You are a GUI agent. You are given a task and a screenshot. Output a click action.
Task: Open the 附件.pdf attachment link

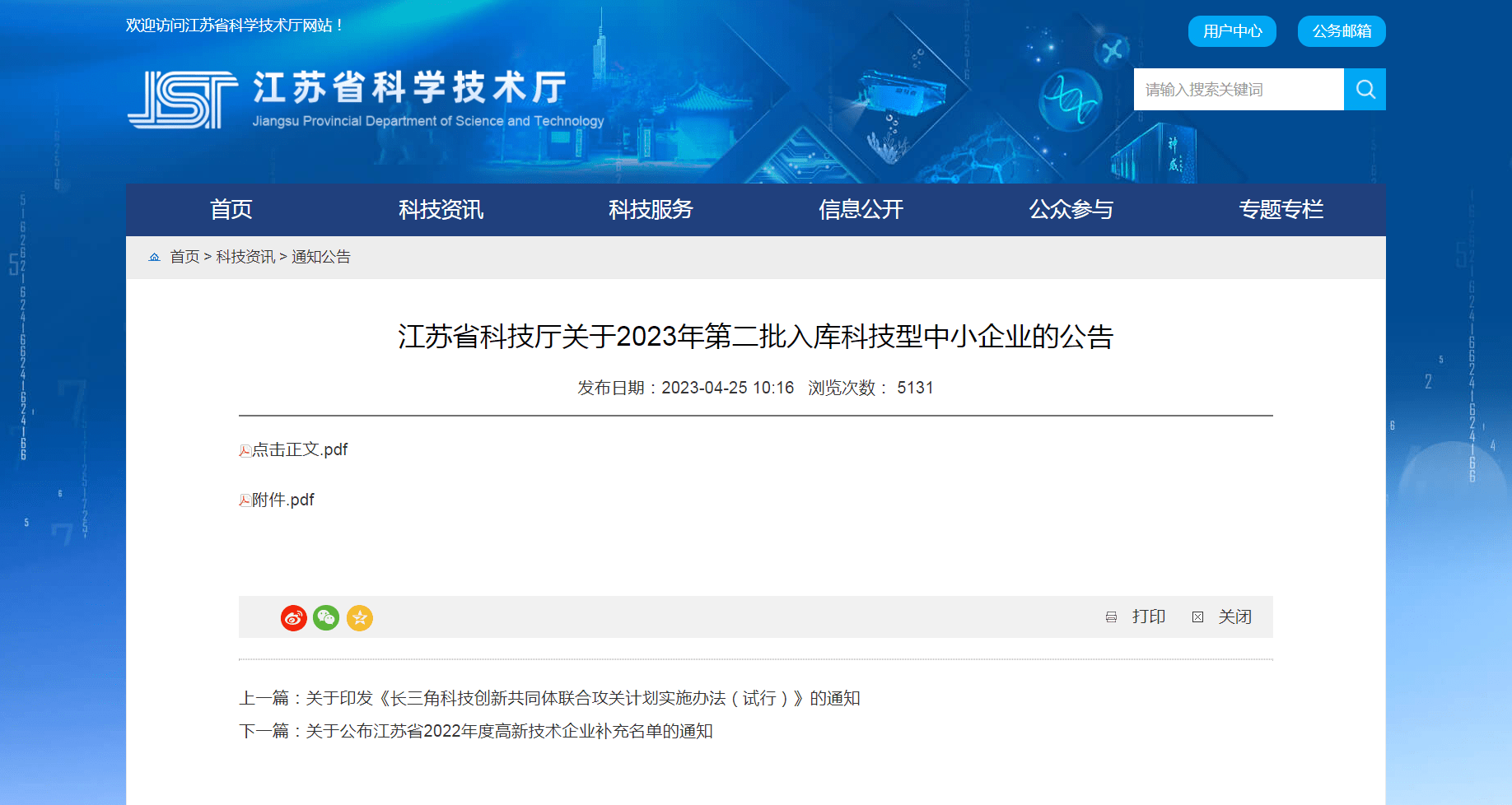coord(282,500)
